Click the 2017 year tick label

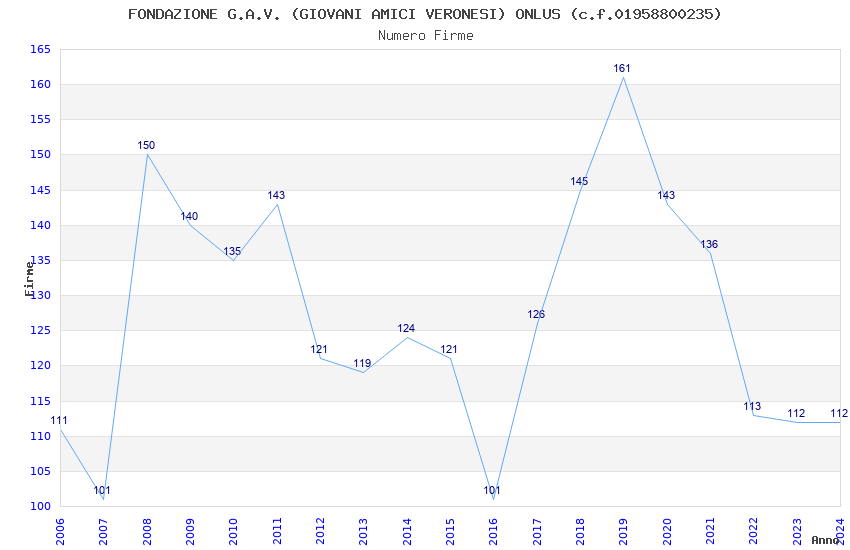537,531
